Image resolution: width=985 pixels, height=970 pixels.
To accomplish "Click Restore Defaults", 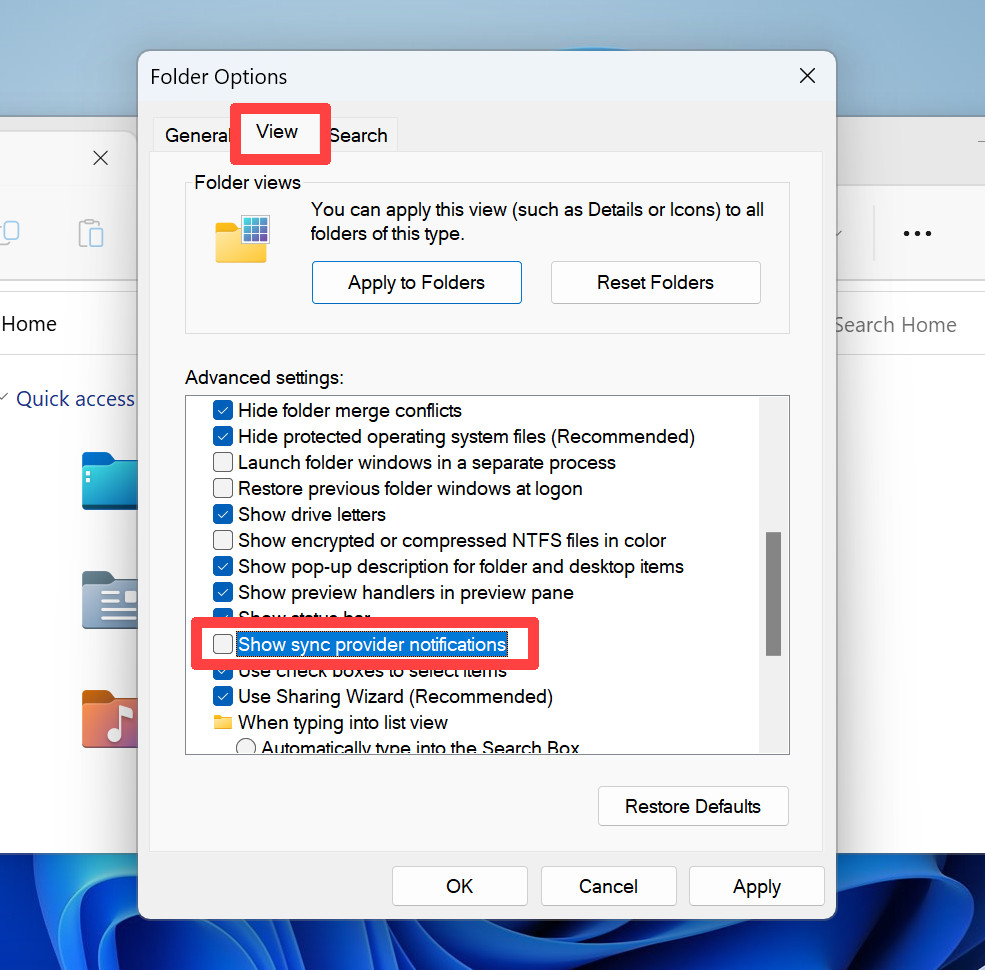I will tap(693, 806).
